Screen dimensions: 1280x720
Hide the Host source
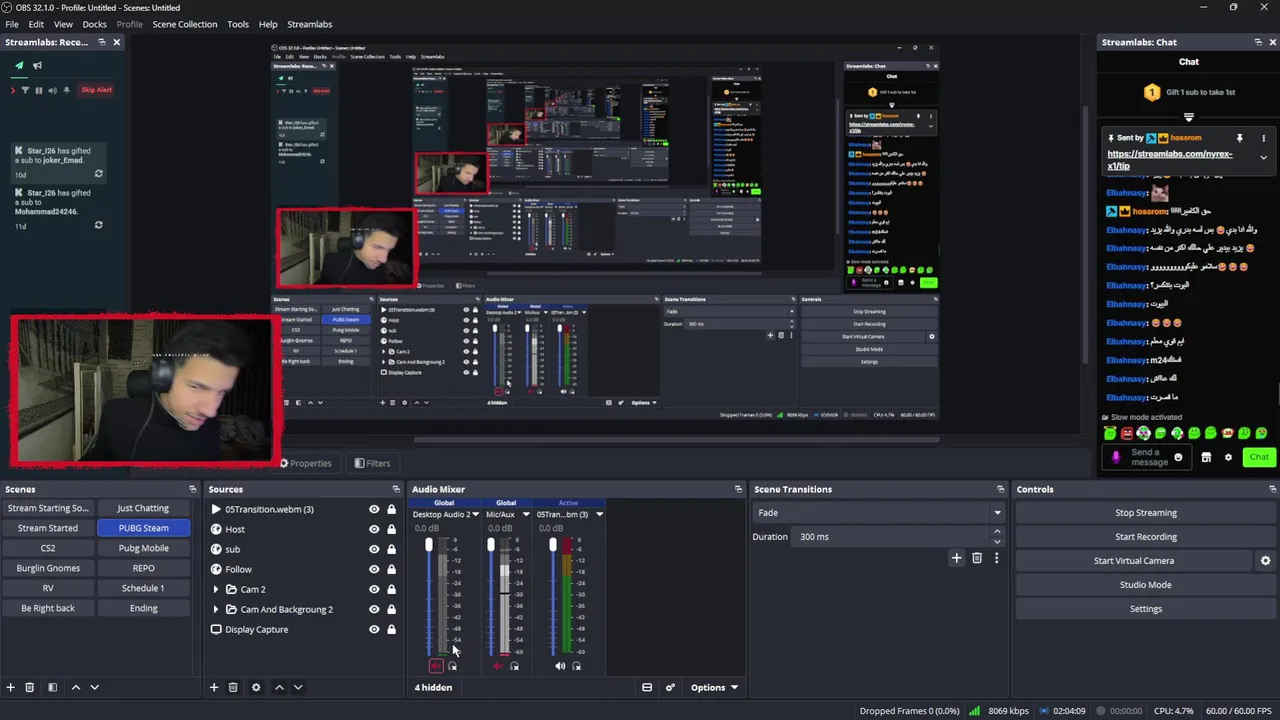[x=374, y=529]
